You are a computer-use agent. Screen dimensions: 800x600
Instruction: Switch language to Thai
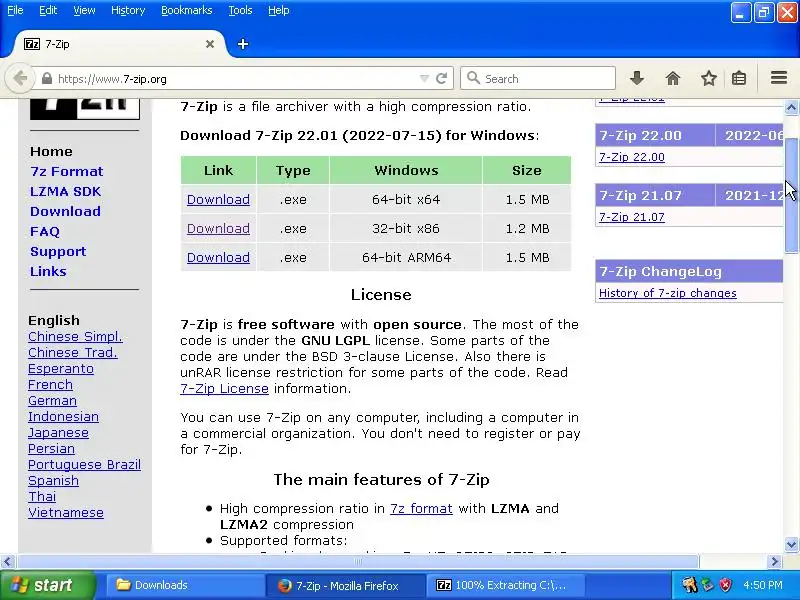tap(42, 497)
